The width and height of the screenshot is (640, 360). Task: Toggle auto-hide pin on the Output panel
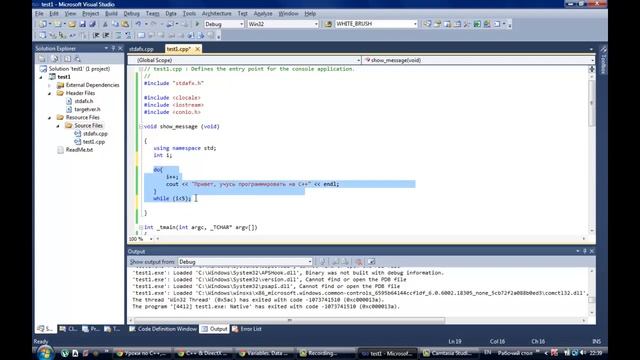(x=585, y=251)
